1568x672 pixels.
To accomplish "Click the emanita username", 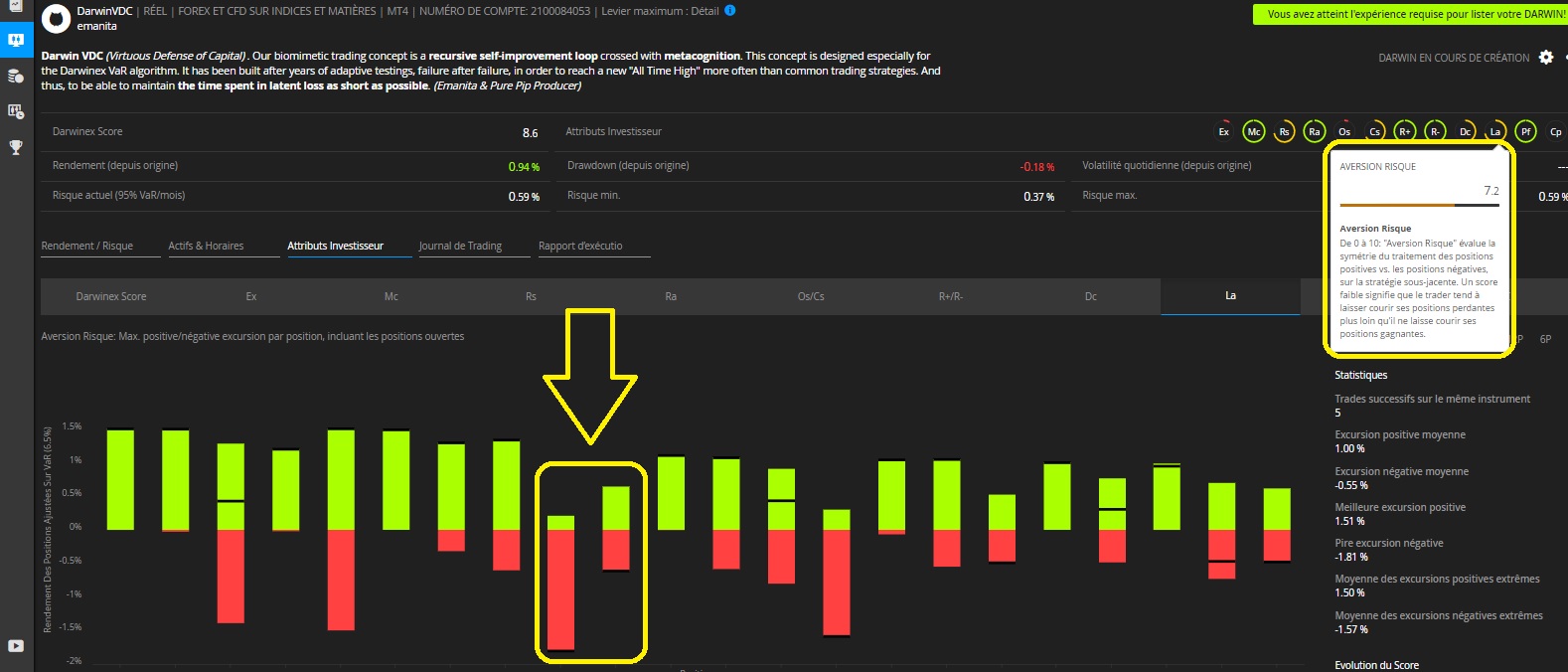I will click(96, 26).
